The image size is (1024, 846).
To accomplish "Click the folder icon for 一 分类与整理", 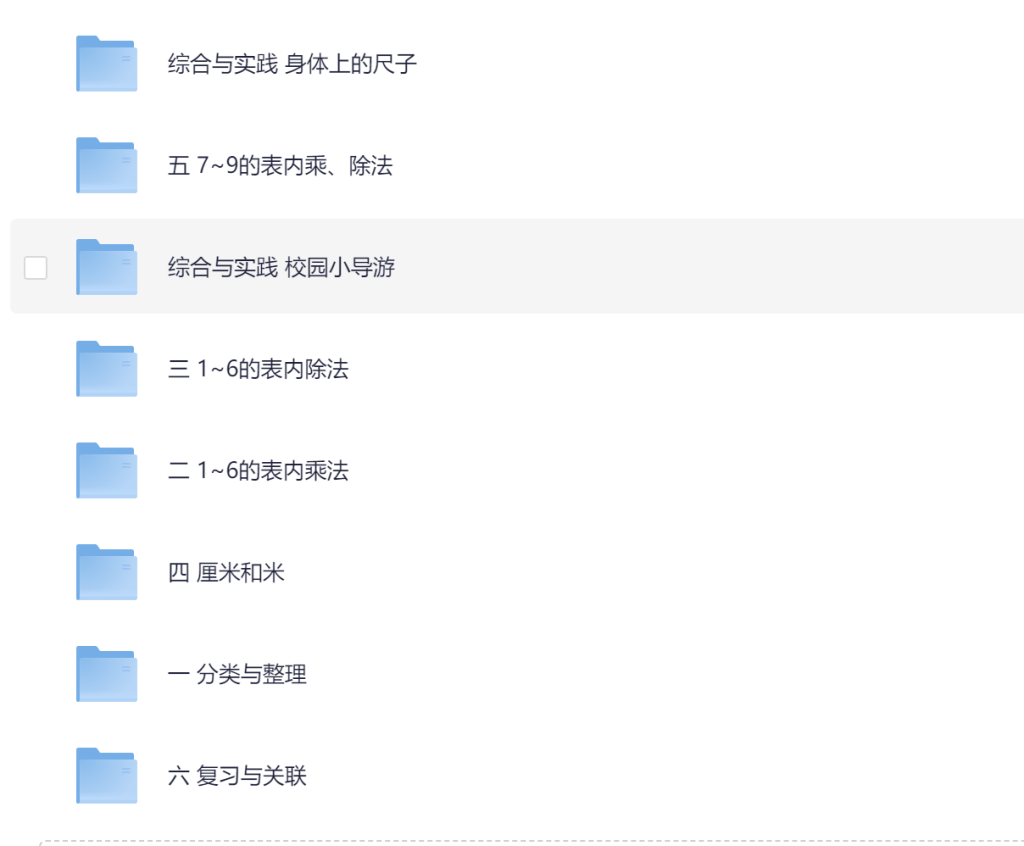I will (106, 674).
